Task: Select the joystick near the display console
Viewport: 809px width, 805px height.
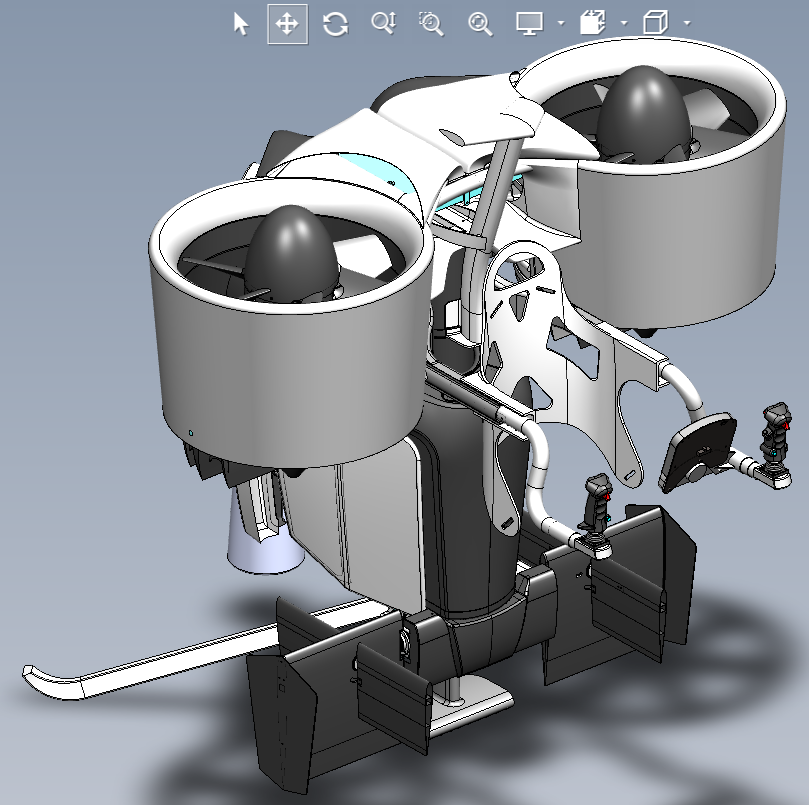Action: click(774, 445)
